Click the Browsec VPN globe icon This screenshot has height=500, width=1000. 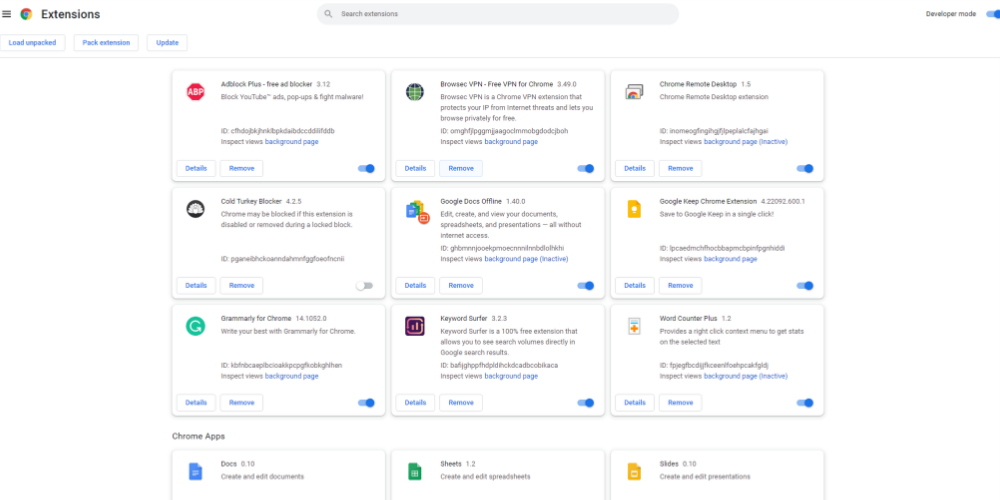point(415,92)
